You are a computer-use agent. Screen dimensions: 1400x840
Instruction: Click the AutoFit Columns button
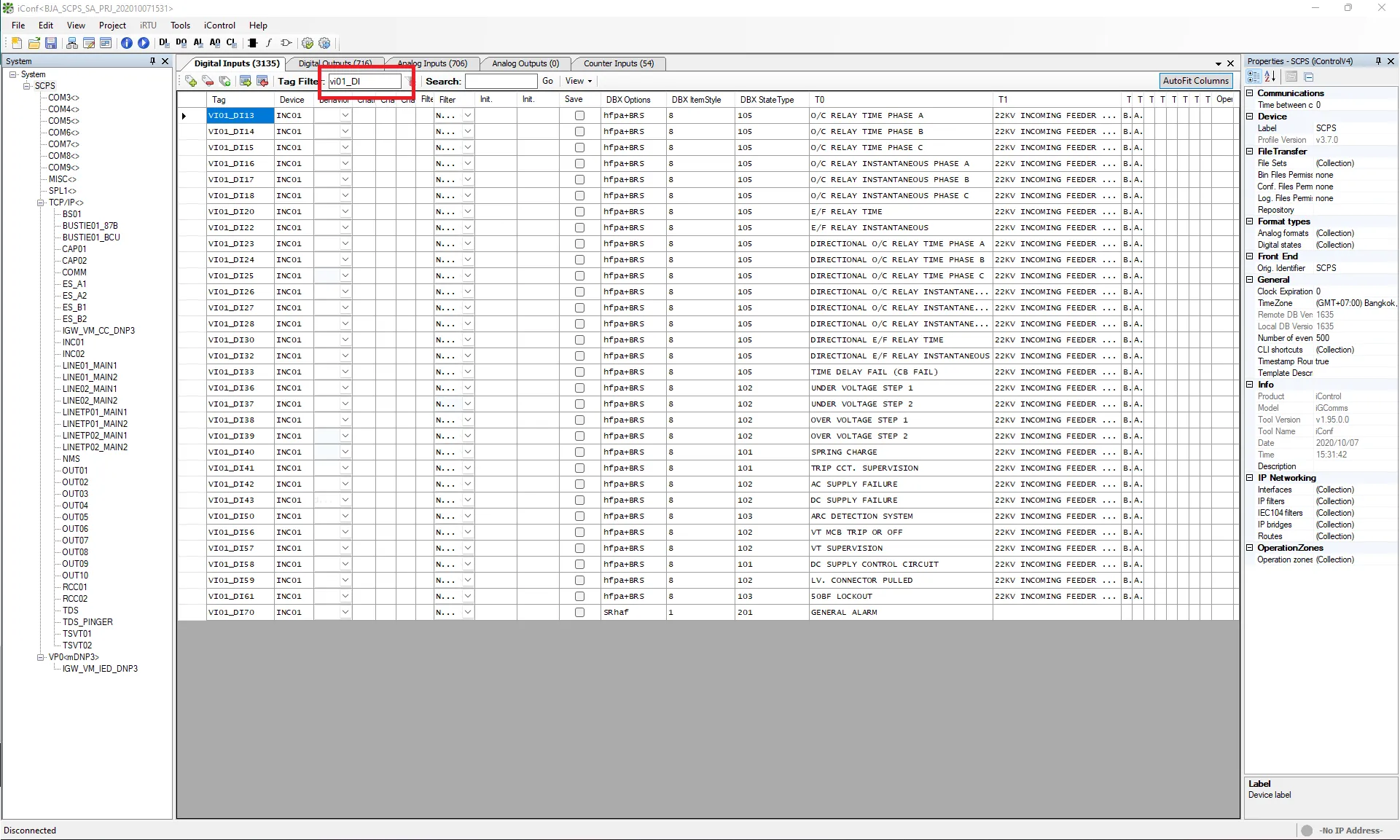(1195, 81)
